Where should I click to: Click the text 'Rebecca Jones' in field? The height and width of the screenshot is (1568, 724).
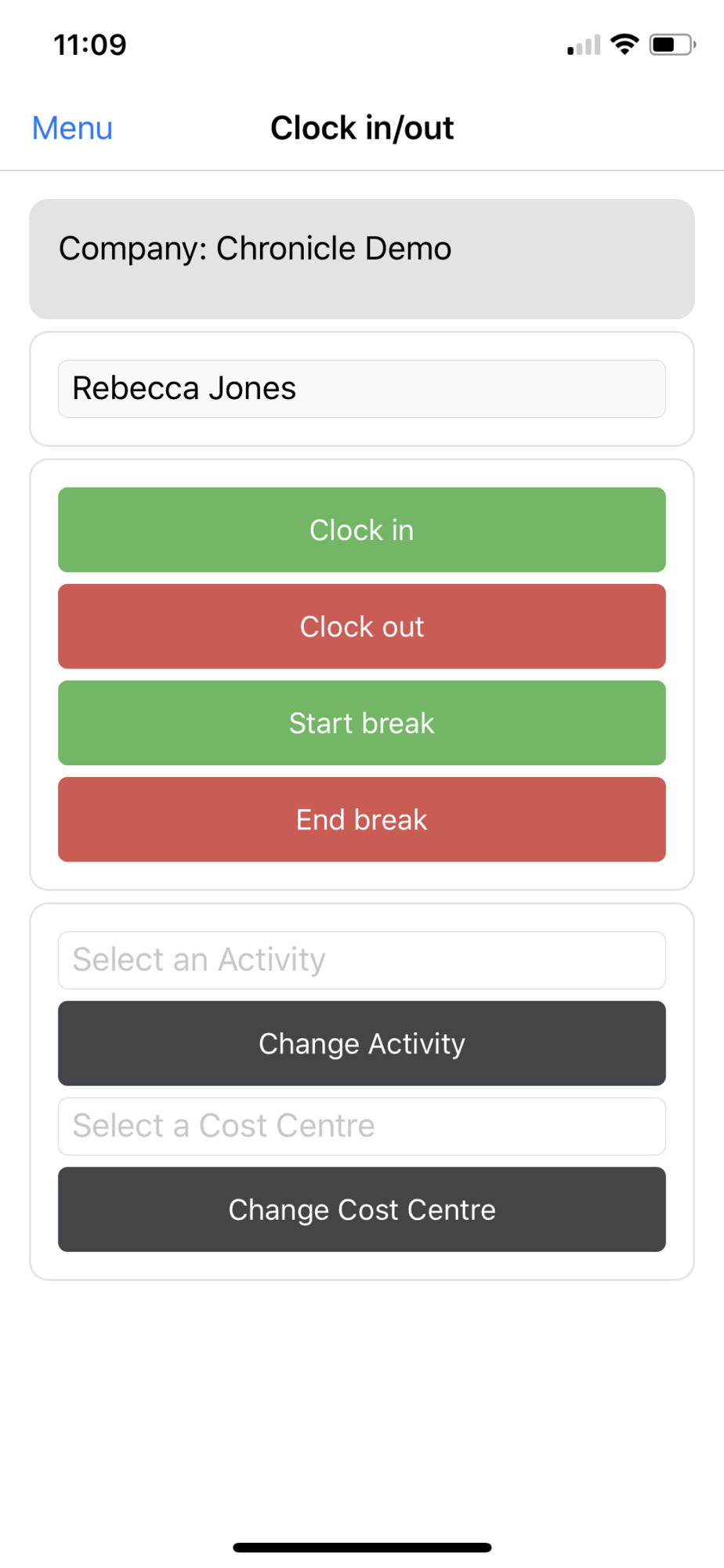tap(184, 389)
